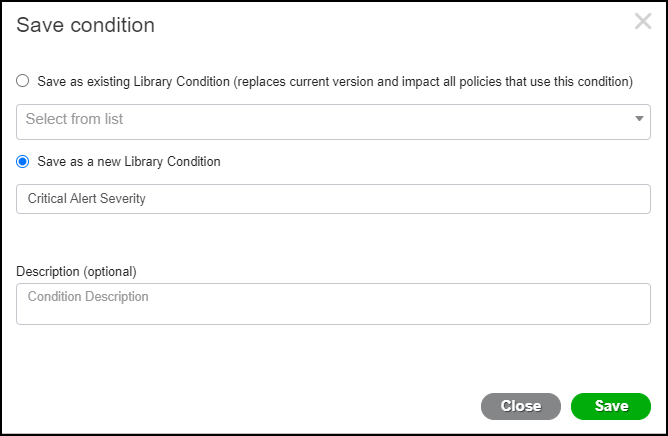Image resolution: width=668 pixels, height=436 pixels.
Task: Click the 'Select from list' placeholder text
Action: (x=74, y=120)
